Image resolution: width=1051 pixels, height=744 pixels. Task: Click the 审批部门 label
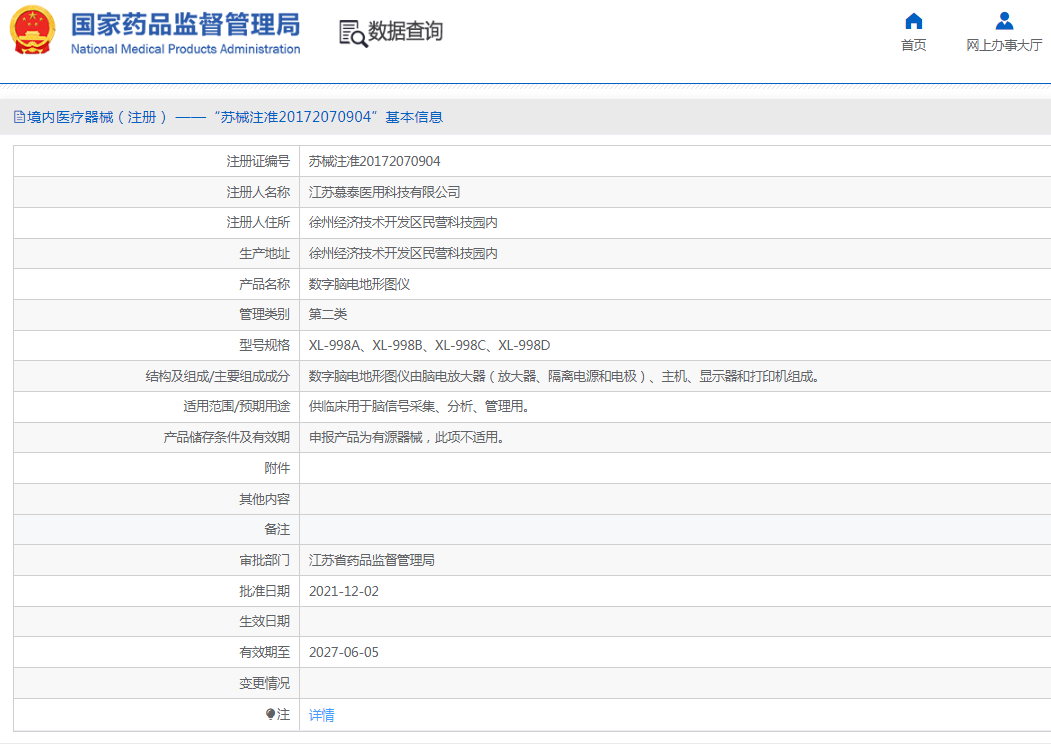click(x=265, y=560)
